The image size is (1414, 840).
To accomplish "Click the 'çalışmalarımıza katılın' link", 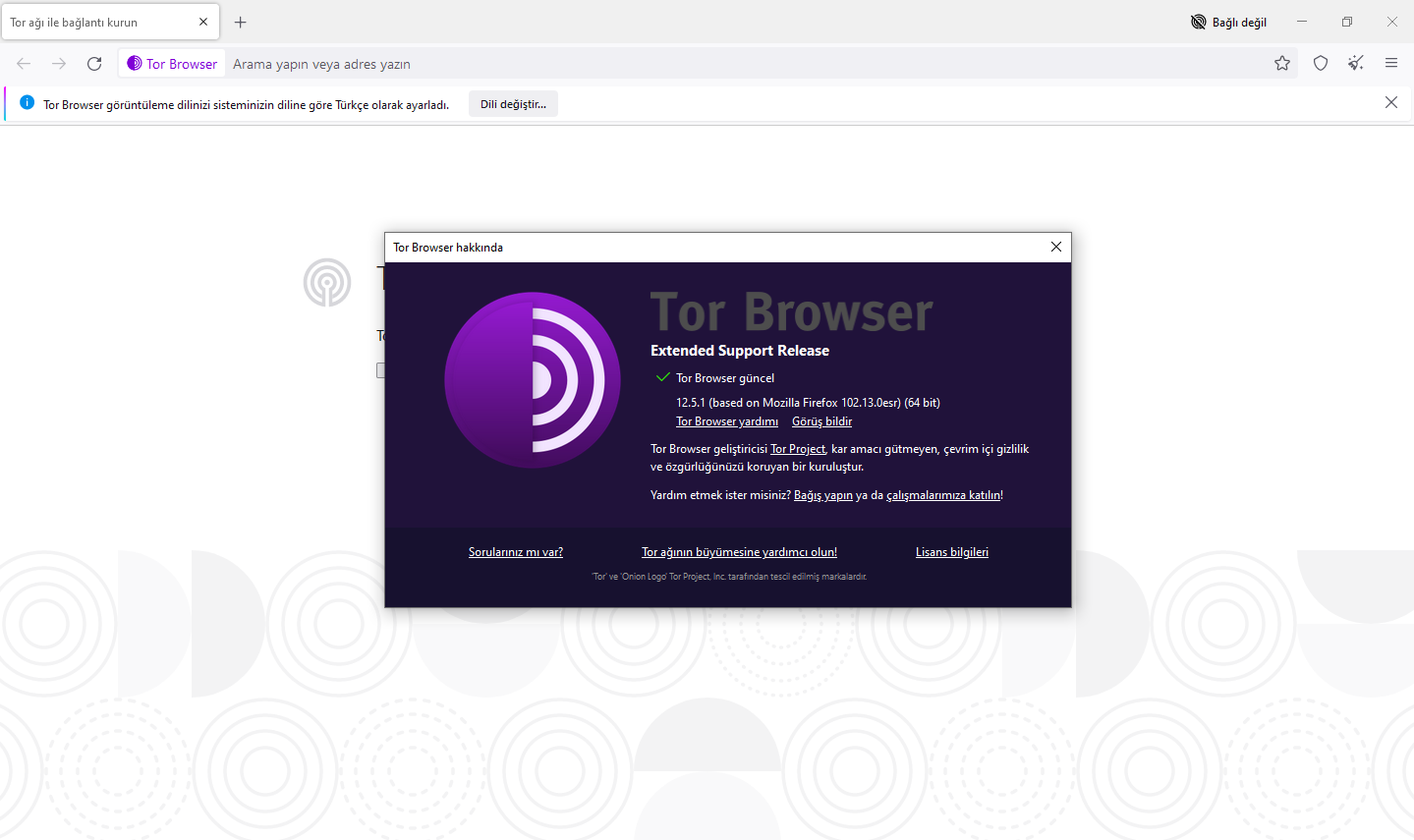I will point(943,495).
